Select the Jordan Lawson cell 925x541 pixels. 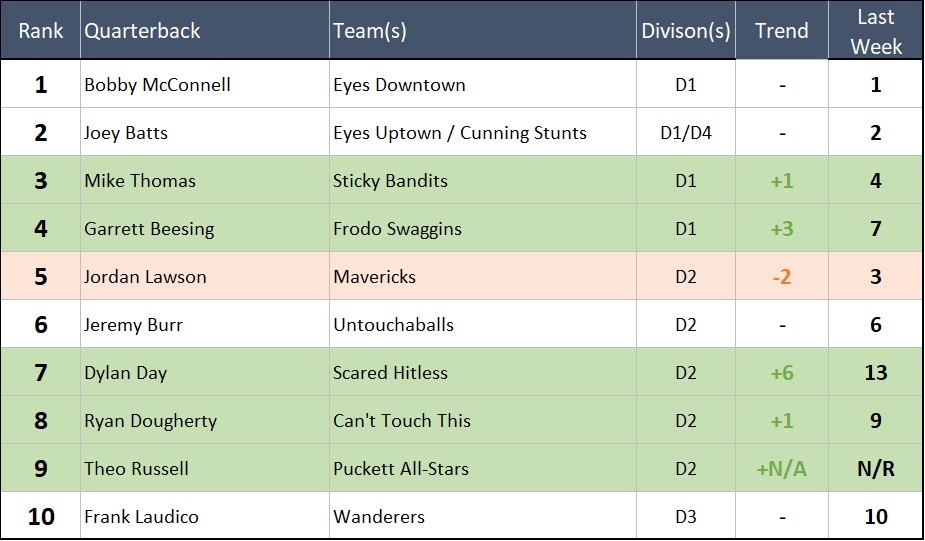(x=145, y=277)
